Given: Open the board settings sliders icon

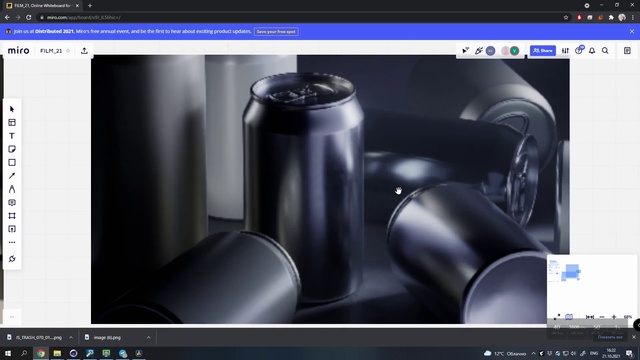Looking at the screenshot, I should 565,51.
